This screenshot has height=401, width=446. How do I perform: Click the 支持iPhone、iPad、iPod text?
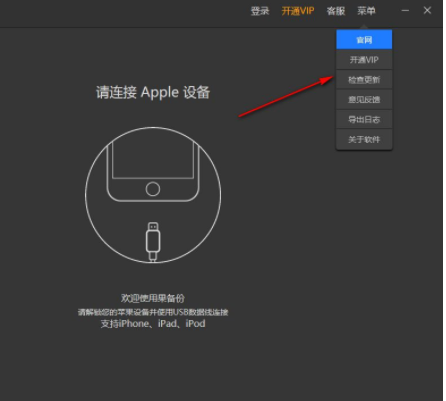pyautogui.click(x=153, y=323)
